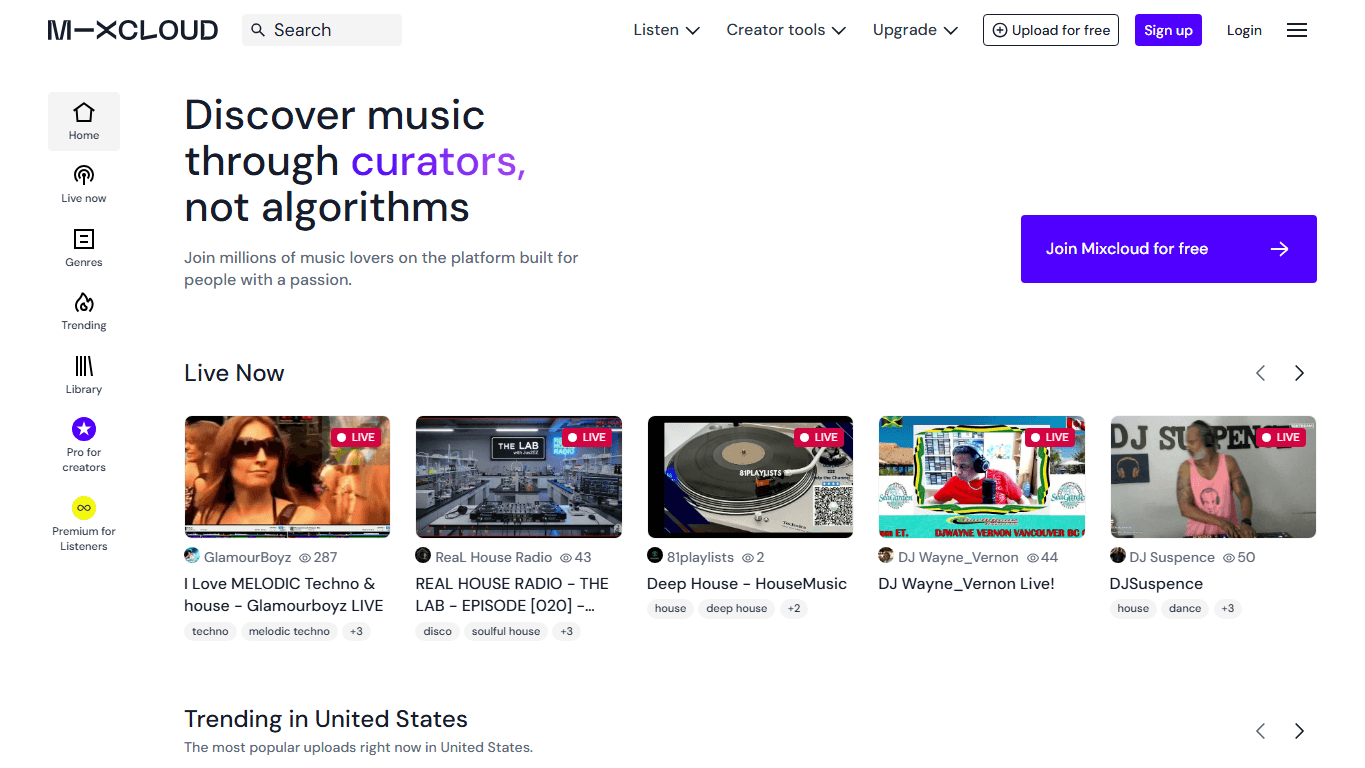1365x768 pixels.
Task: Open DJ Suspence live thumbnail
Action: 1213,477
